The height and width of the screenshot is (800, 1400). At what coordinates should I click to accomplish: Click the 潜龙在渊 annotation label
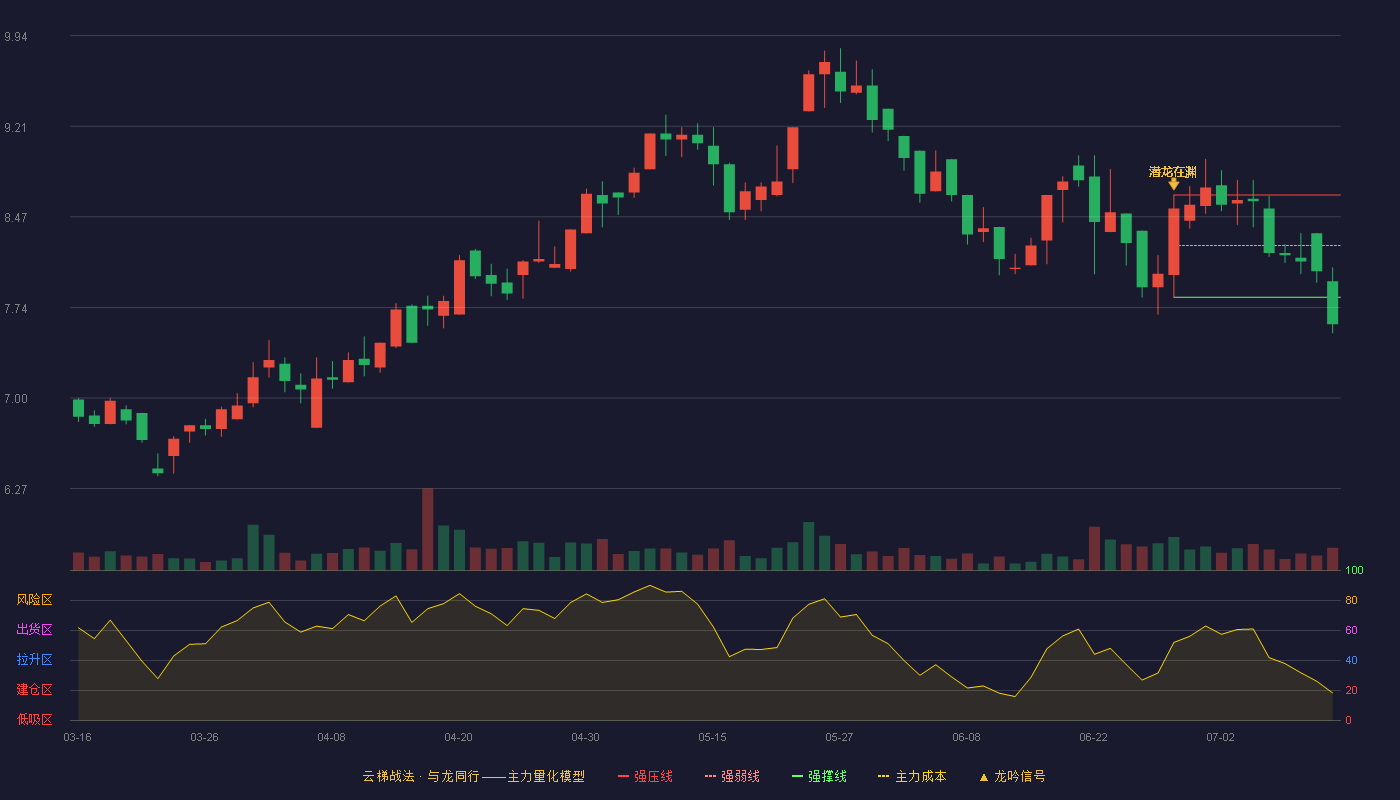[1173, 172]
